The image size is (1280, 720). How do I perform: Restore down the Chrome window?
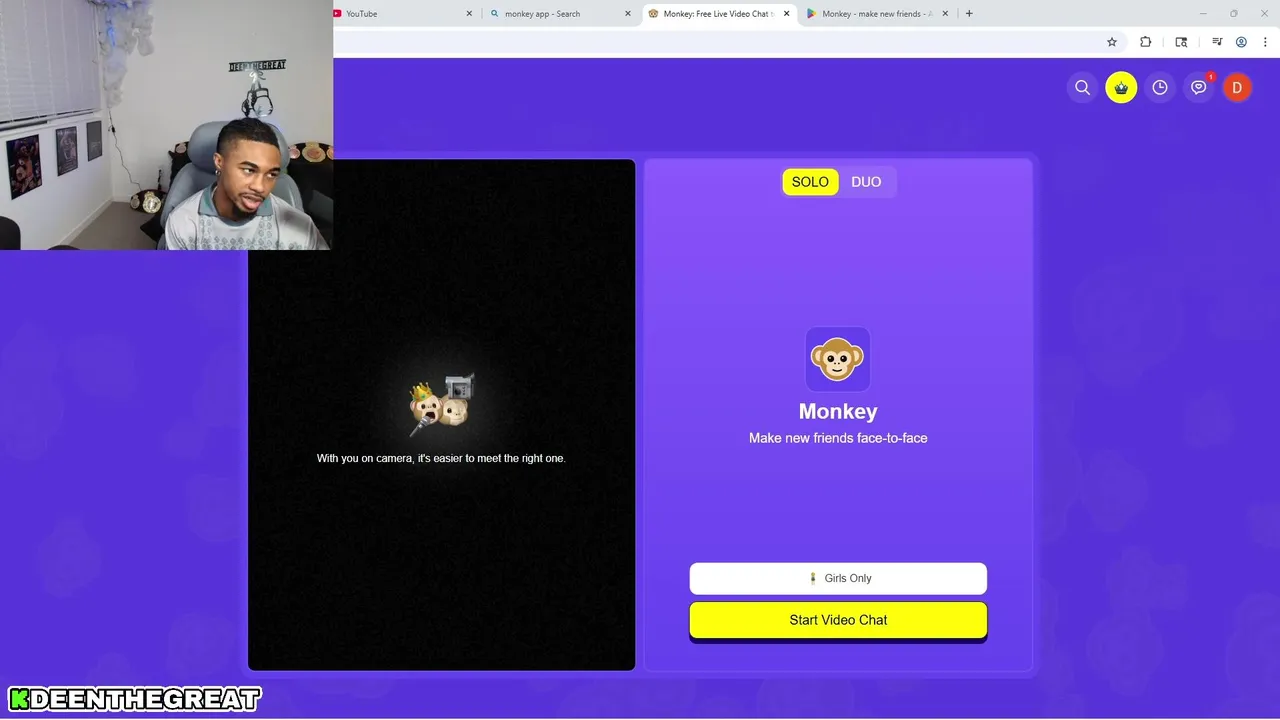click(x=1233, y=14)
